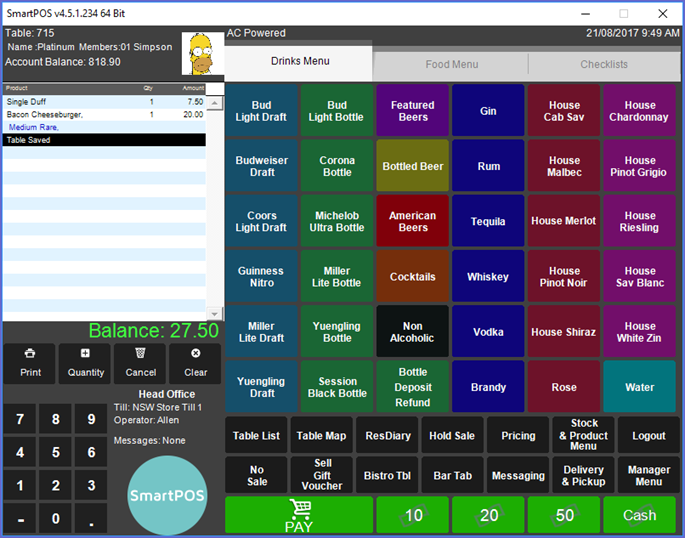Click the No Sale button
685x538 pixels.
click(x=256, y=475)
